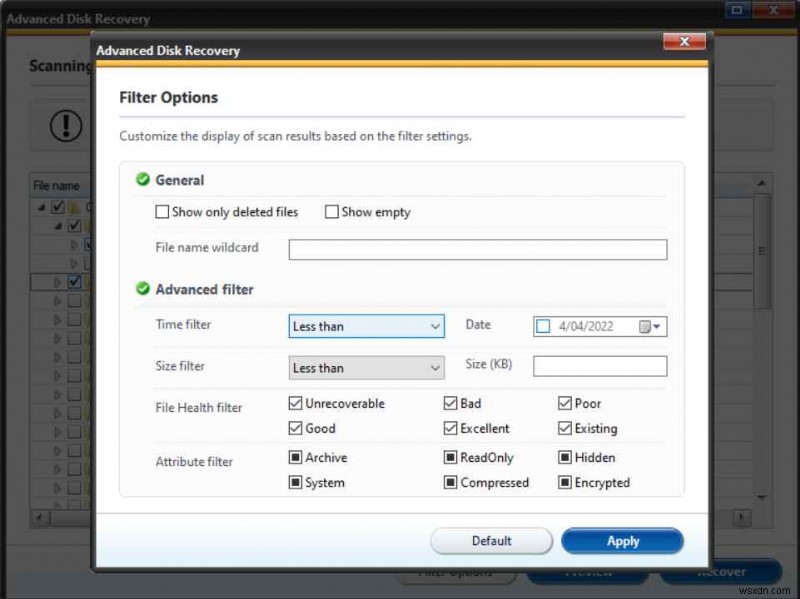Click the file icon next to the checked tree item
Viewport: 800px width, 599px height.
[x=87, y=281]
